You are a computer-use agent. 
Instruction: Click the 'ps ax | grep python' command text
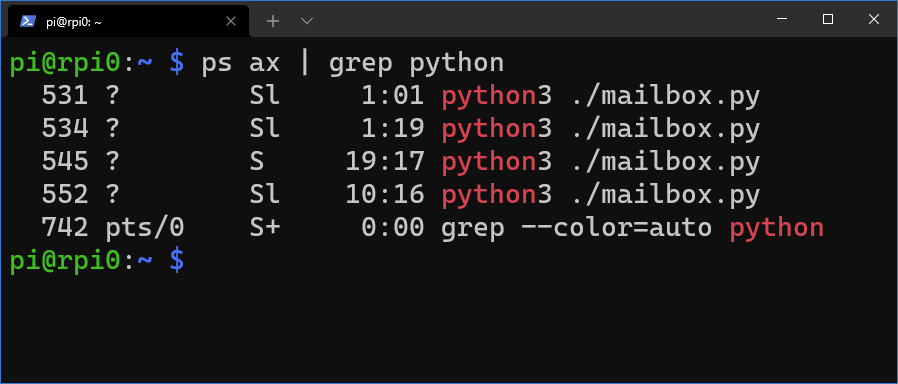(352, 63)
